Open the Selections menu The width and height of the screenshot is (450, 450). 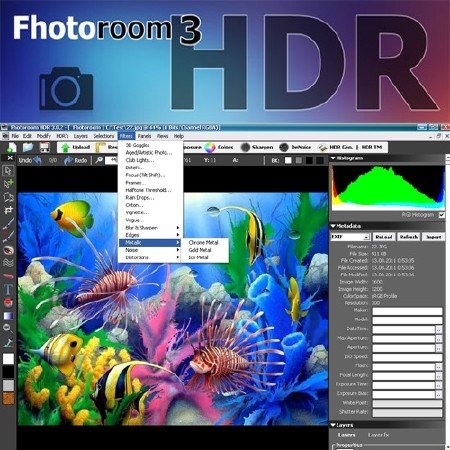104,136
